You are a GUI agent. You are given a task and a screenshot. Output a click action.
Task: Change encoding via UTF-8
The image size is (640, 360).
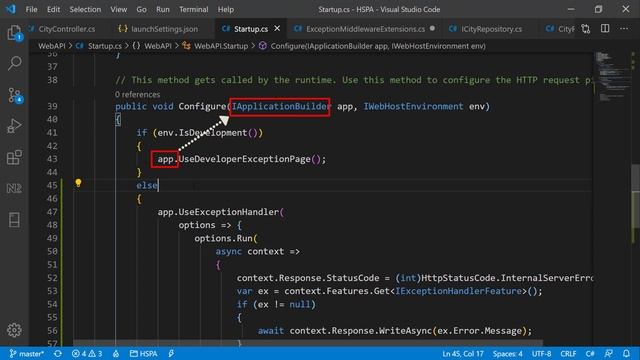[x=541, y=353]
